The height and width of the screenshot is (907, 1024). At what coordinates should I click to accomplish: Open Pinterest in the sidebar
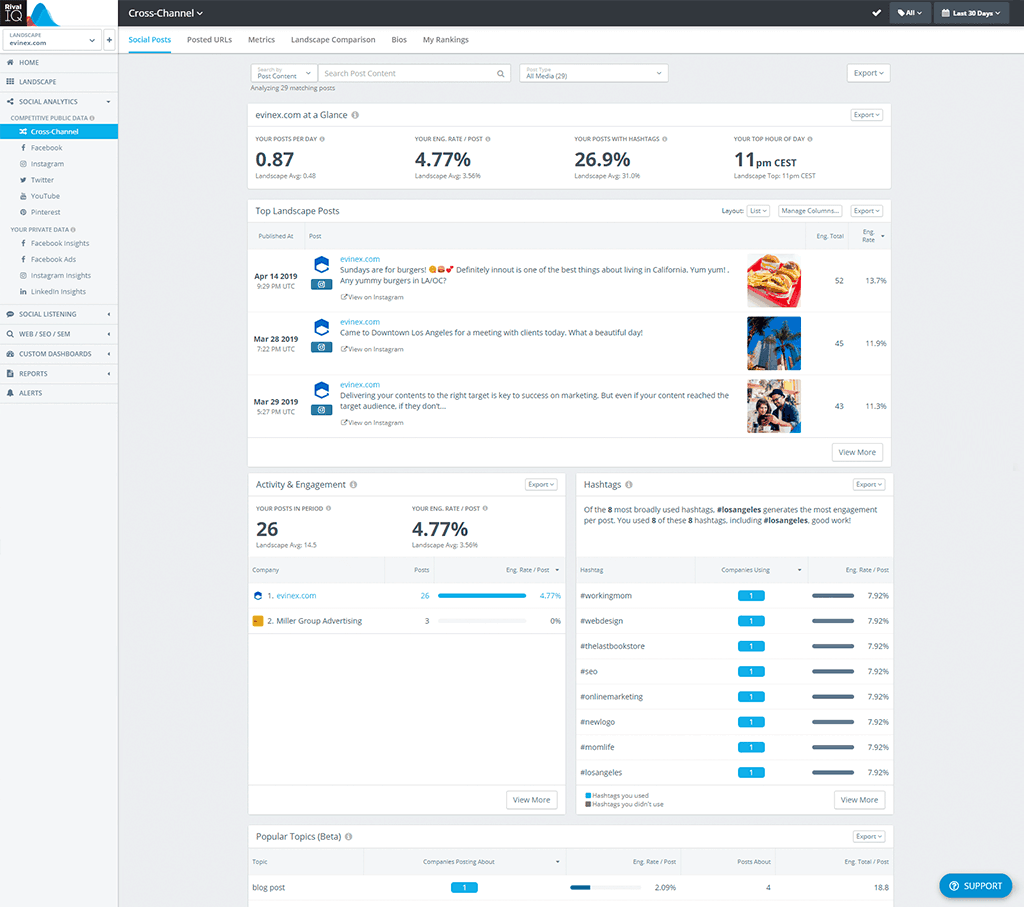[46, 212]
